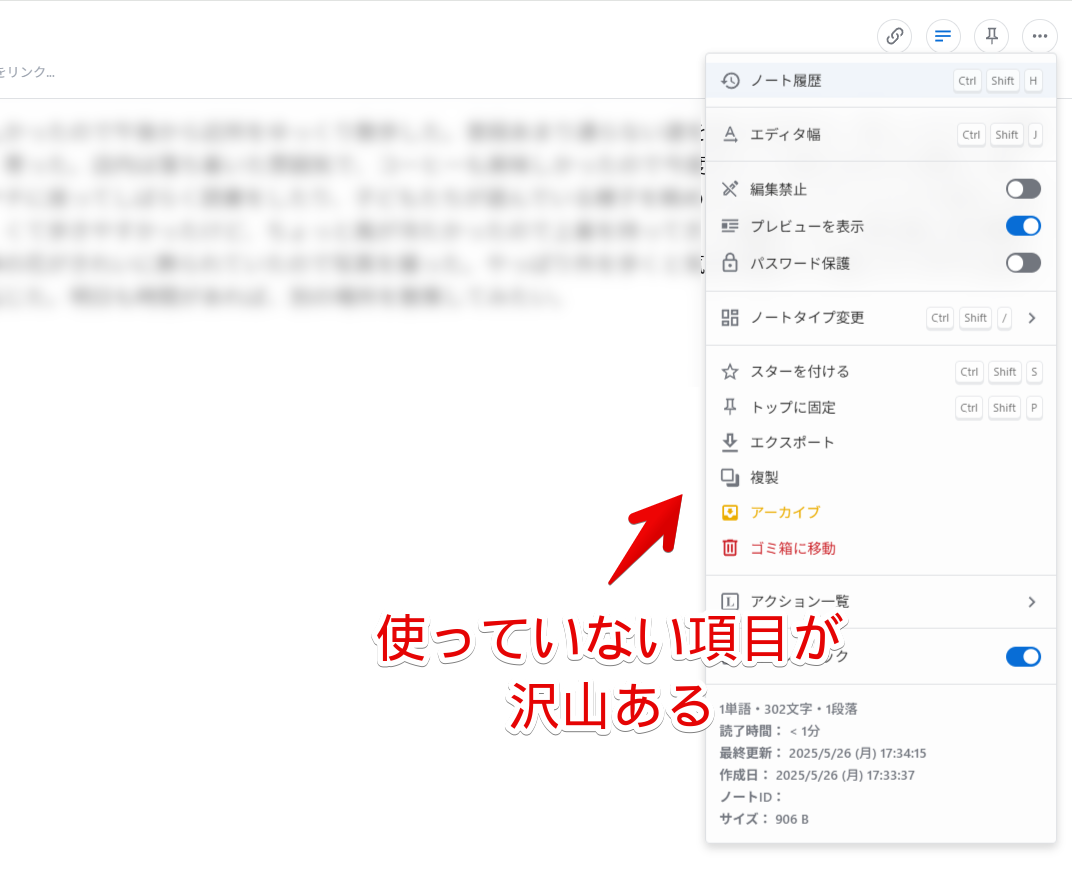Click the history clock icon

tap(730, 81)
